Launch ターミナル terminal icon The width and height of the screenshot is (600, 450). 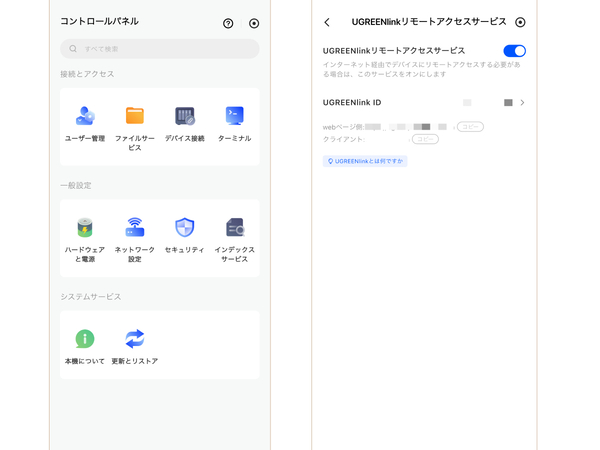(x=235, y=116)
